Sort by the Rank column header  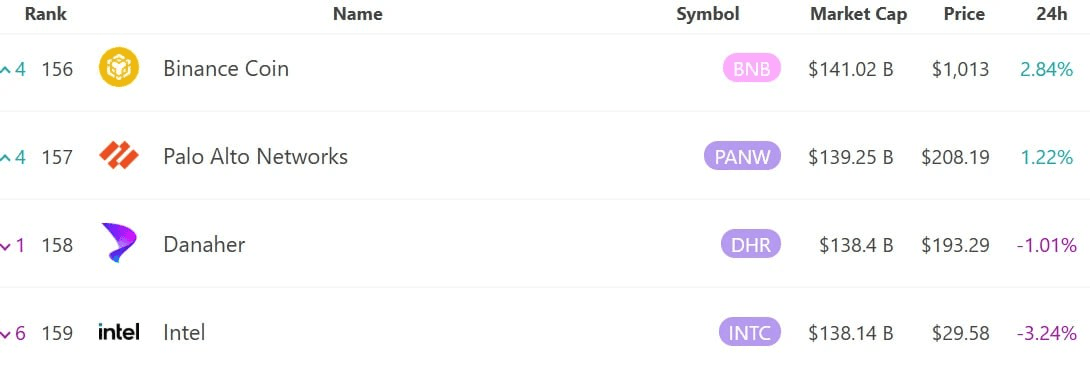[46, 14]
